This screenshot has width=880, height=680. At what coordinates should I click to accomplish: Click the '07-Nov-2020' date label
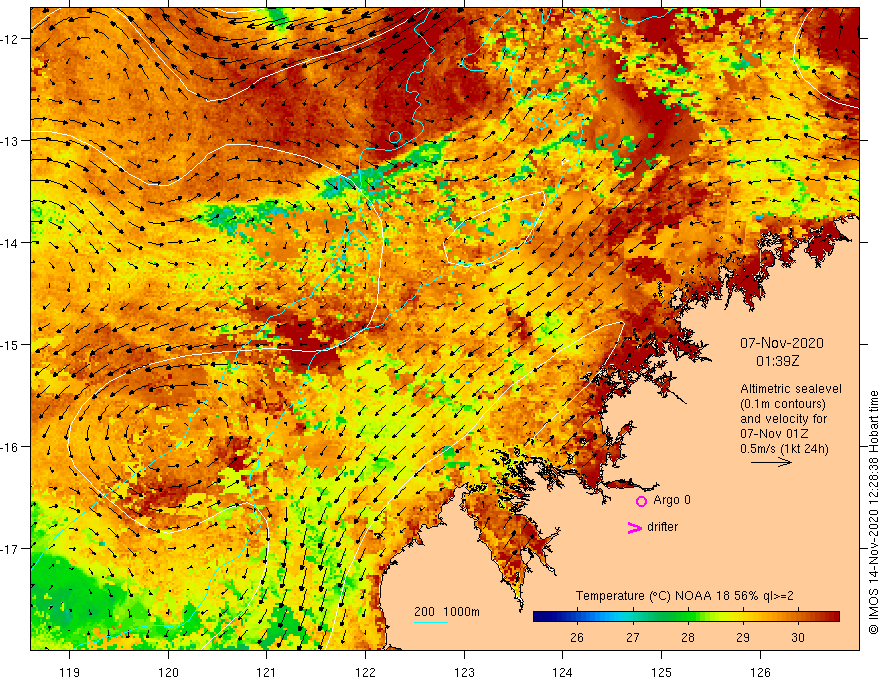point(781,343)
